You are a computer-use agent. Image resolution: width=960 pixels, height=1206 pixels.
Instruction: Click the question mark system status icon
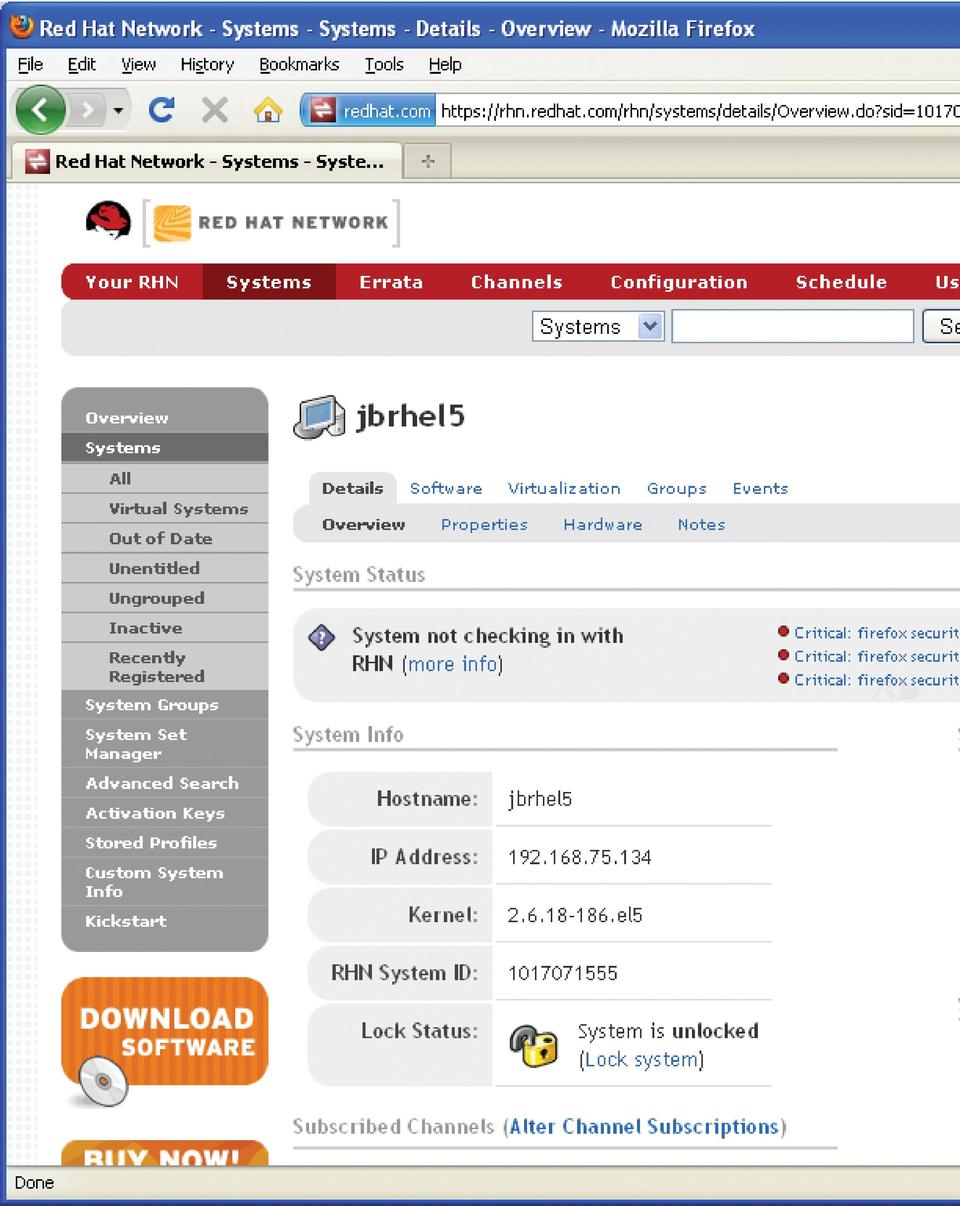[321, 638]
